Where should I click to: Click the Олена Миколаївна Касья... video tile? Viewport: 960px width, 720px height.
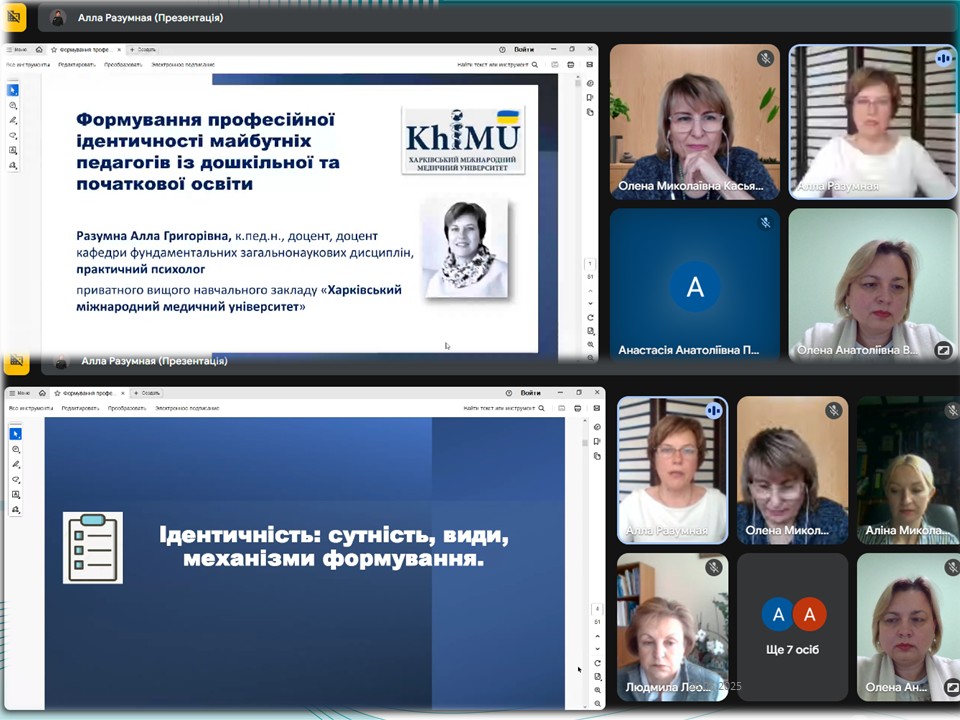[x=694, y=120]
